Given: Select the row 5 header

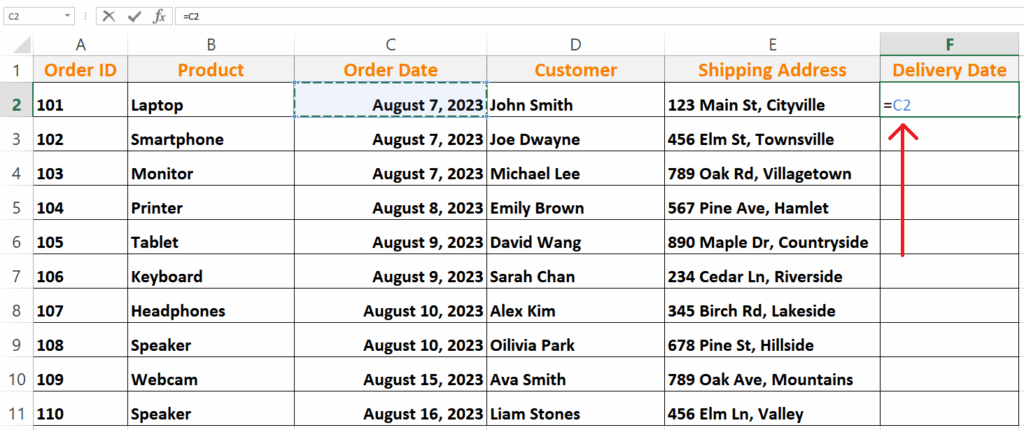Looking at the screenshot, I should (16, 208).
